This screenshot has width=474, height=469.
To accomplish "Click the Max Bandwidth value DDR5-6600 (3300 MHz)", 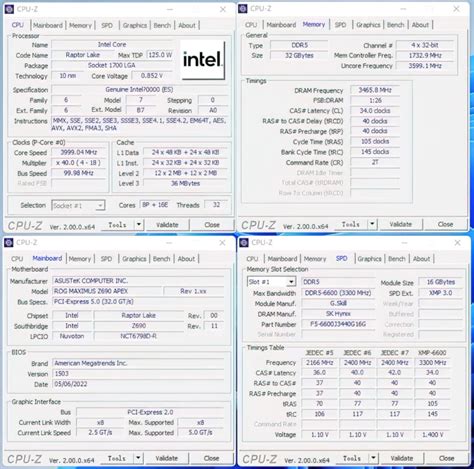I will (x=338, y=293).
